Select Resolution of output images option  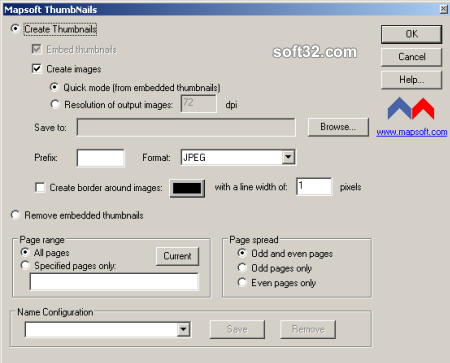pos(55,104)
